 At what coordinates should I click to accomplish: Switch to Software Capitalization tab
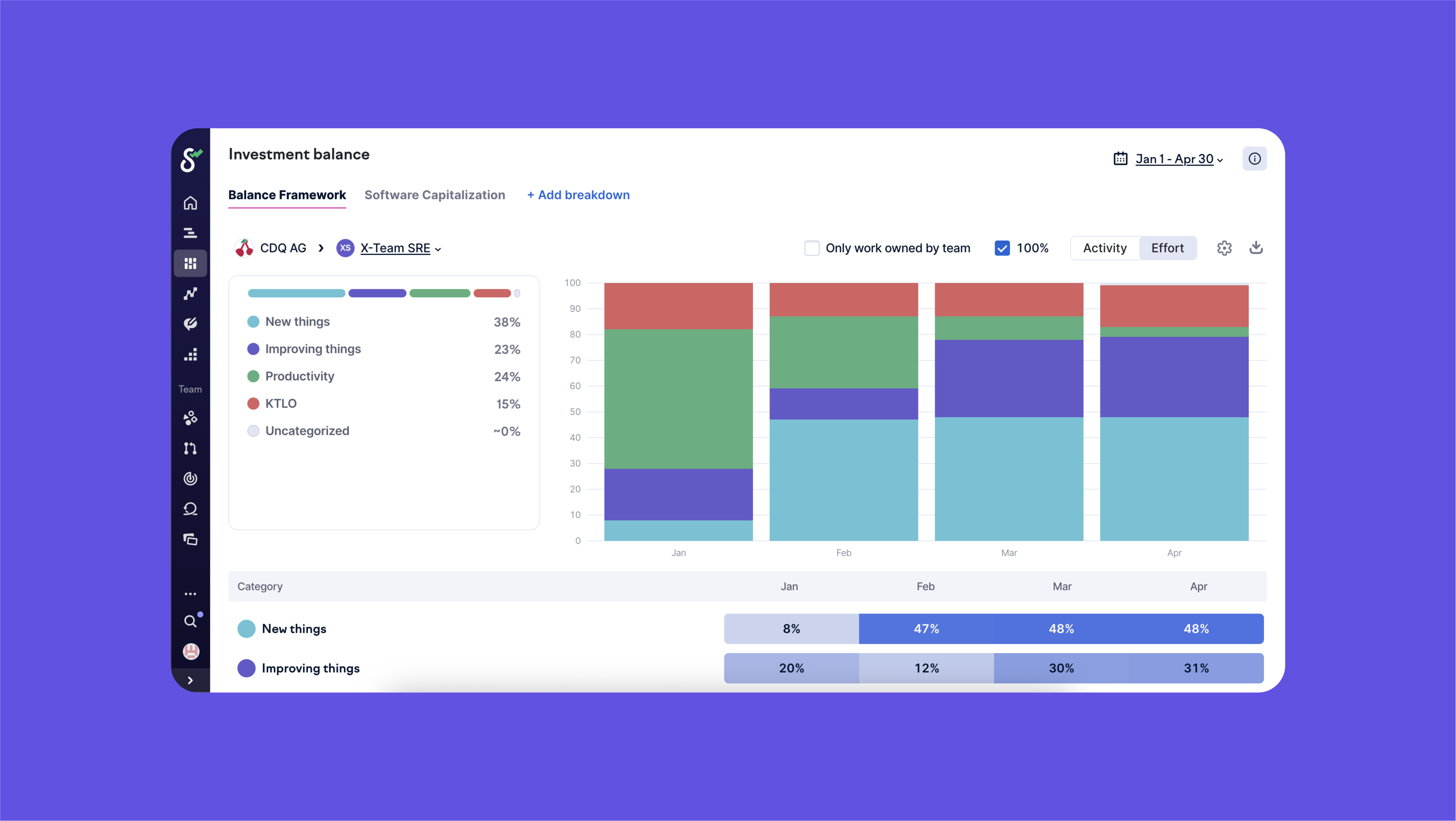434,195
